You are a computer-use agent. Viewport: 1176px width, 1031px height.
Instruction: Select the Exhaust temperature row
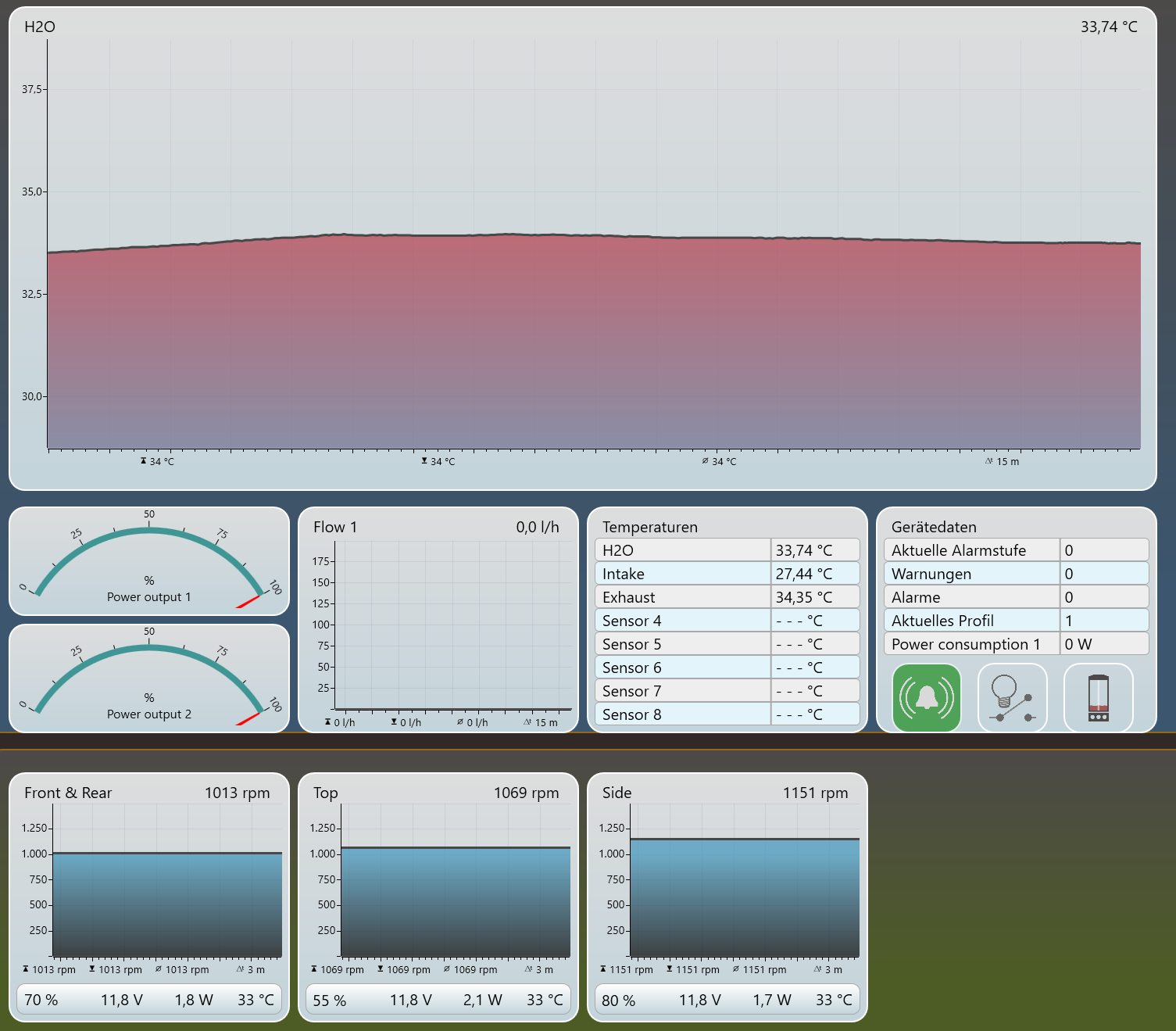point(727,597)
